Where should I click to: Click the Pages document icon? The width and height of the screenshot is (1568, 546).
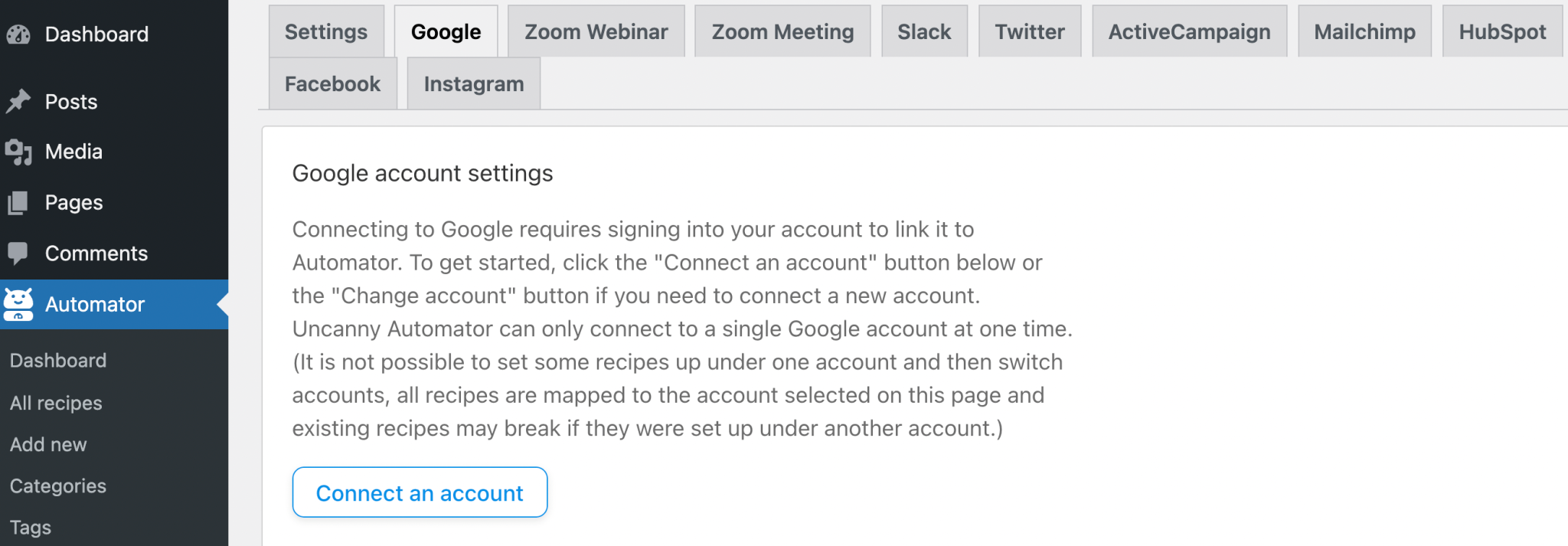pos(18,203)
